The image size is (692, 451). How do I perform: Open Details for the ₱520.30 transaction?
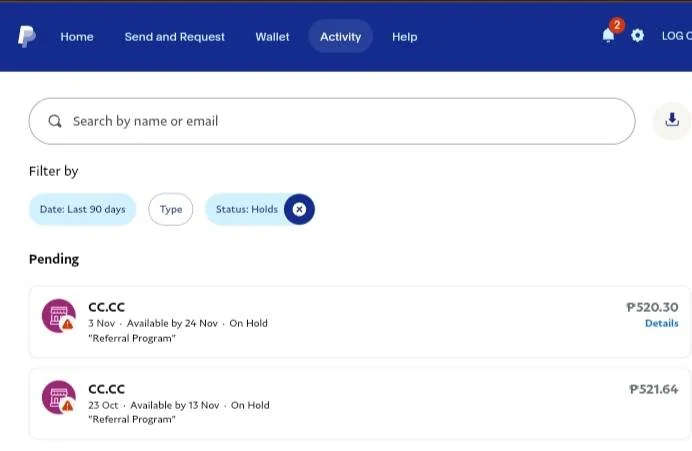(662, 323)
